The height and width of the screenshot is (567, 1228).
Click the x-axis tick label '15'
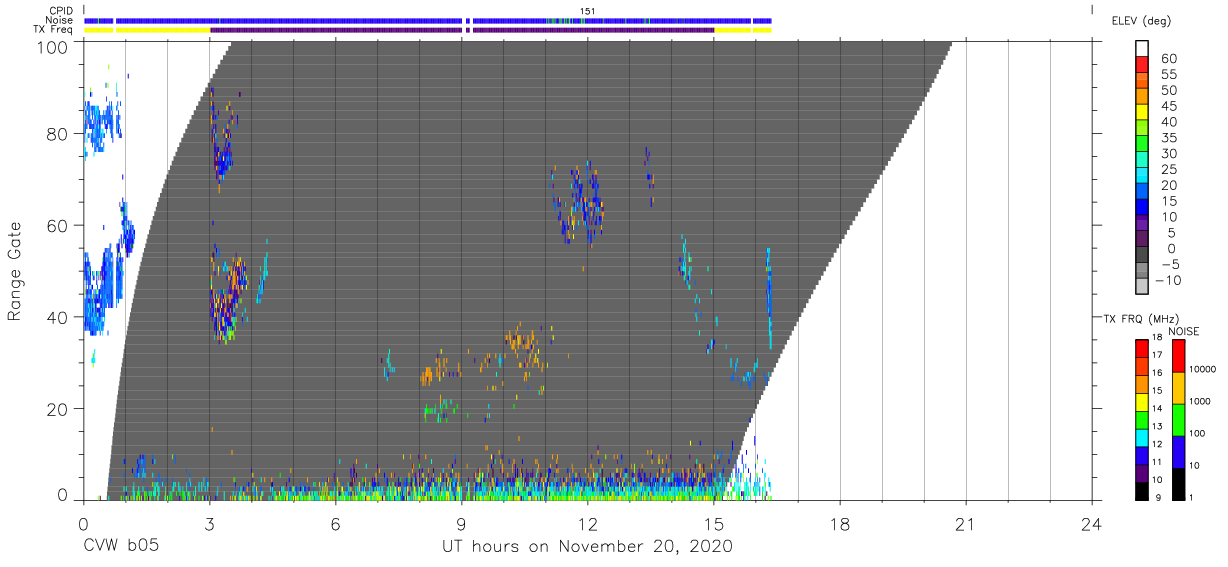pyautogui.click(x=714, y=523)
